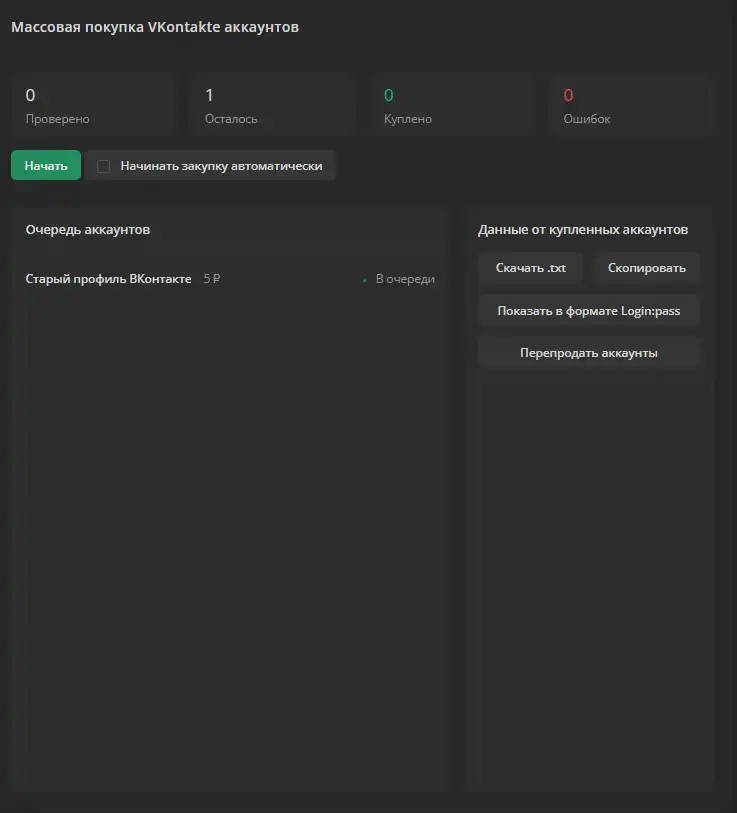Screen dimensions: 737x813
Task: Click the В очереди status text
Action: click(x=405, y=279)
